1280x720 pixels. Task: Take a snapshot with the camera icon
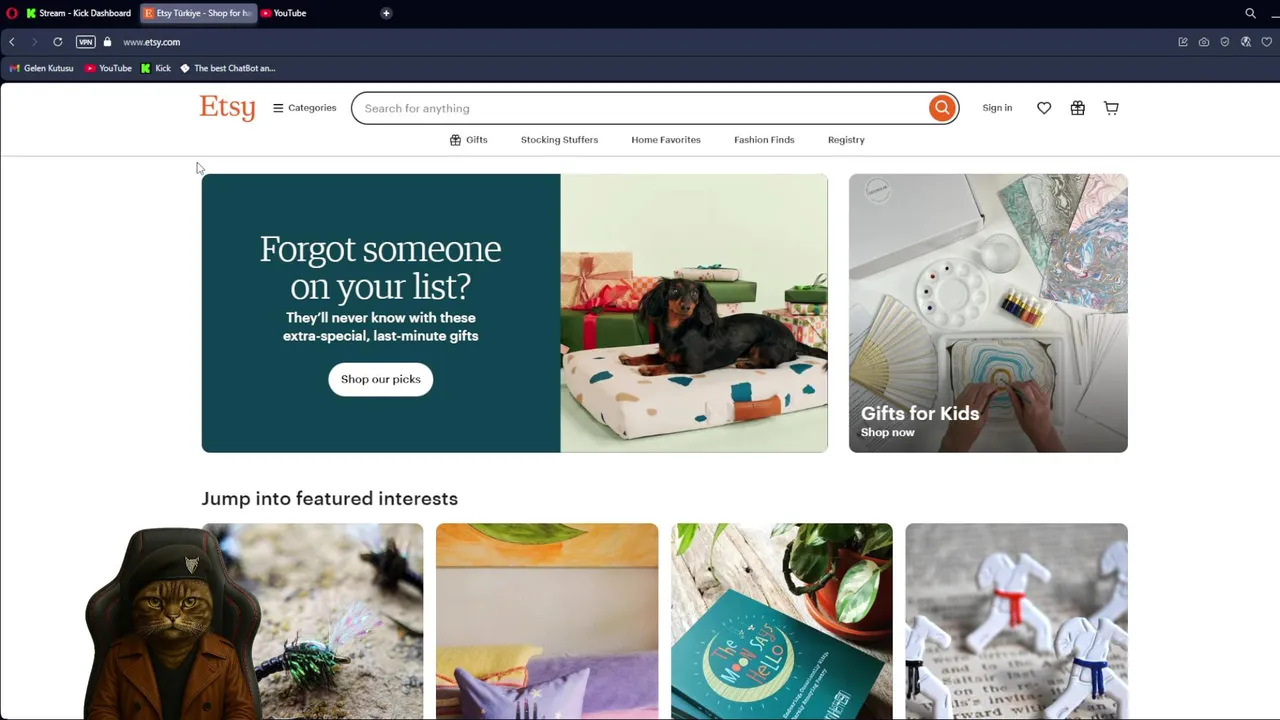coord(1204,42)
